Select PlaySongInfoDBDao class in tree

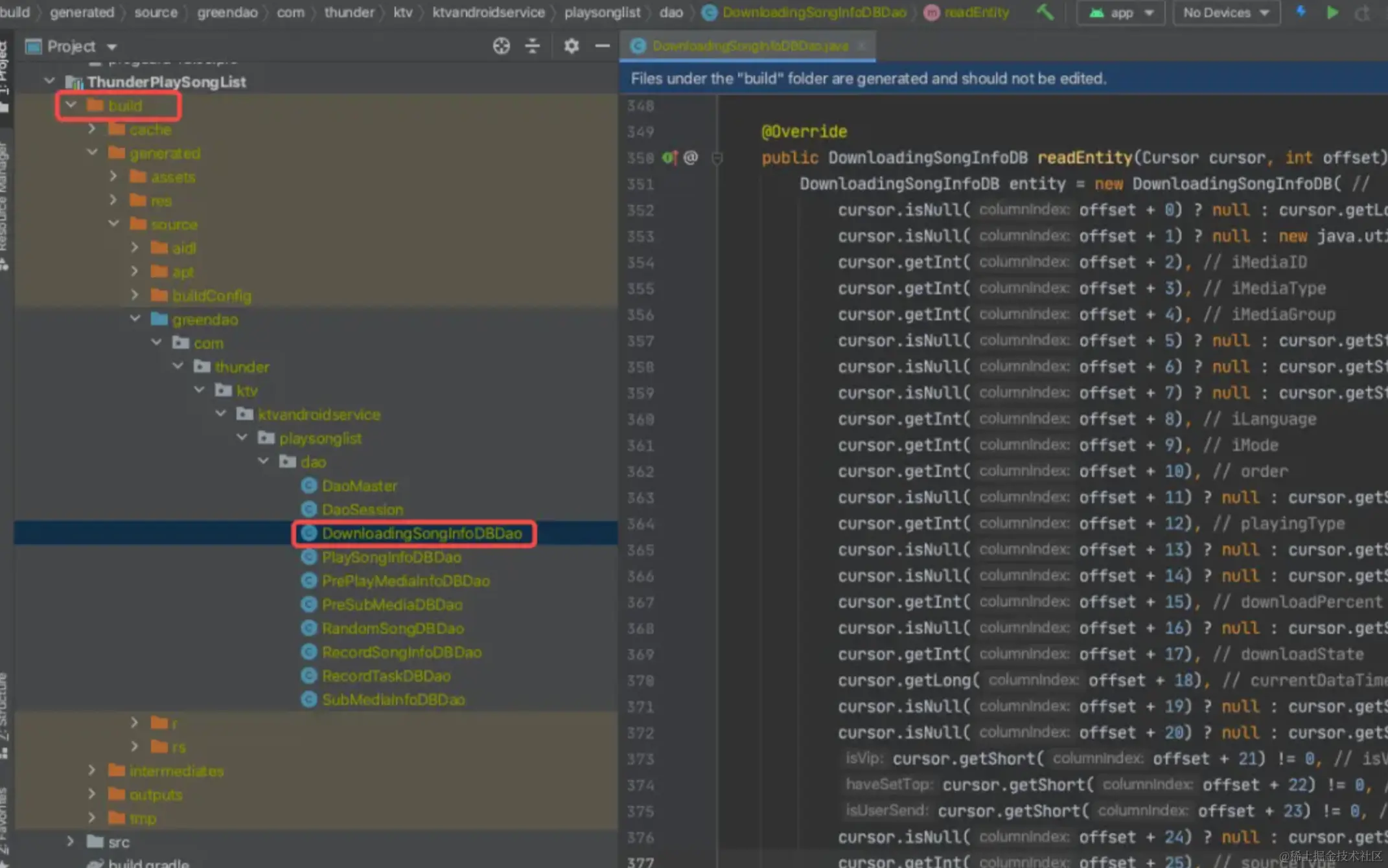coord(391,557)
